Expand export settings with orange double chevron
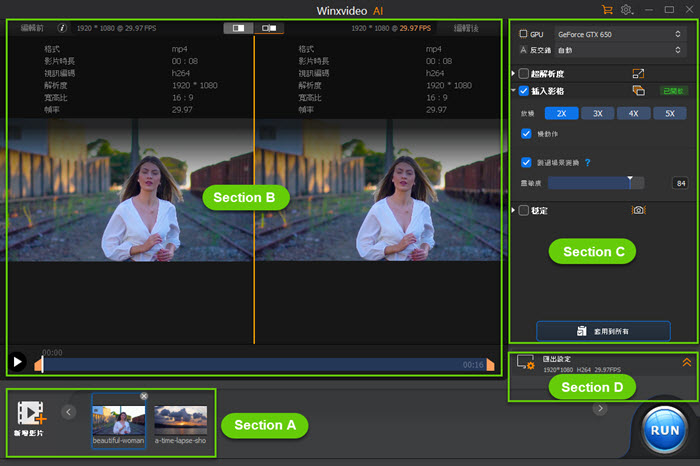 point(687,362)
